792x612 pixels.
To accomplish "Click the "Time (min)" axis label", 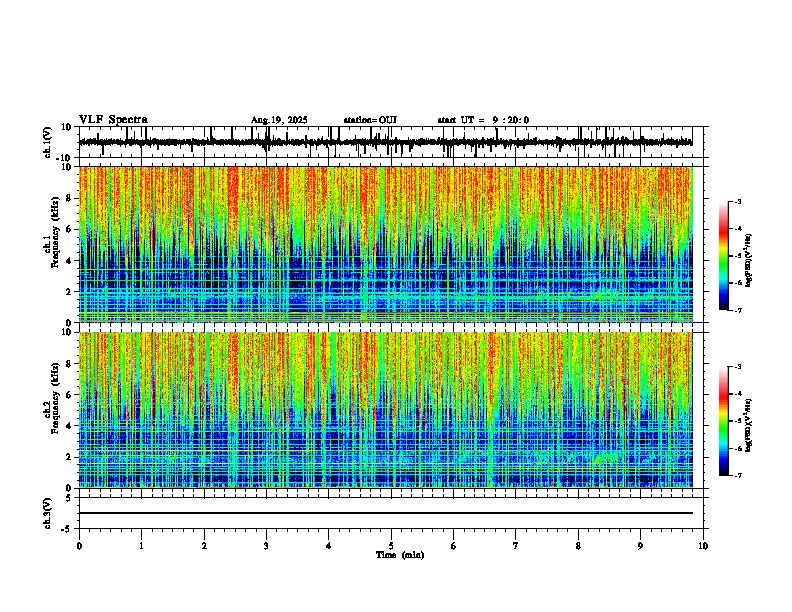I will click(x=400, y=555).
